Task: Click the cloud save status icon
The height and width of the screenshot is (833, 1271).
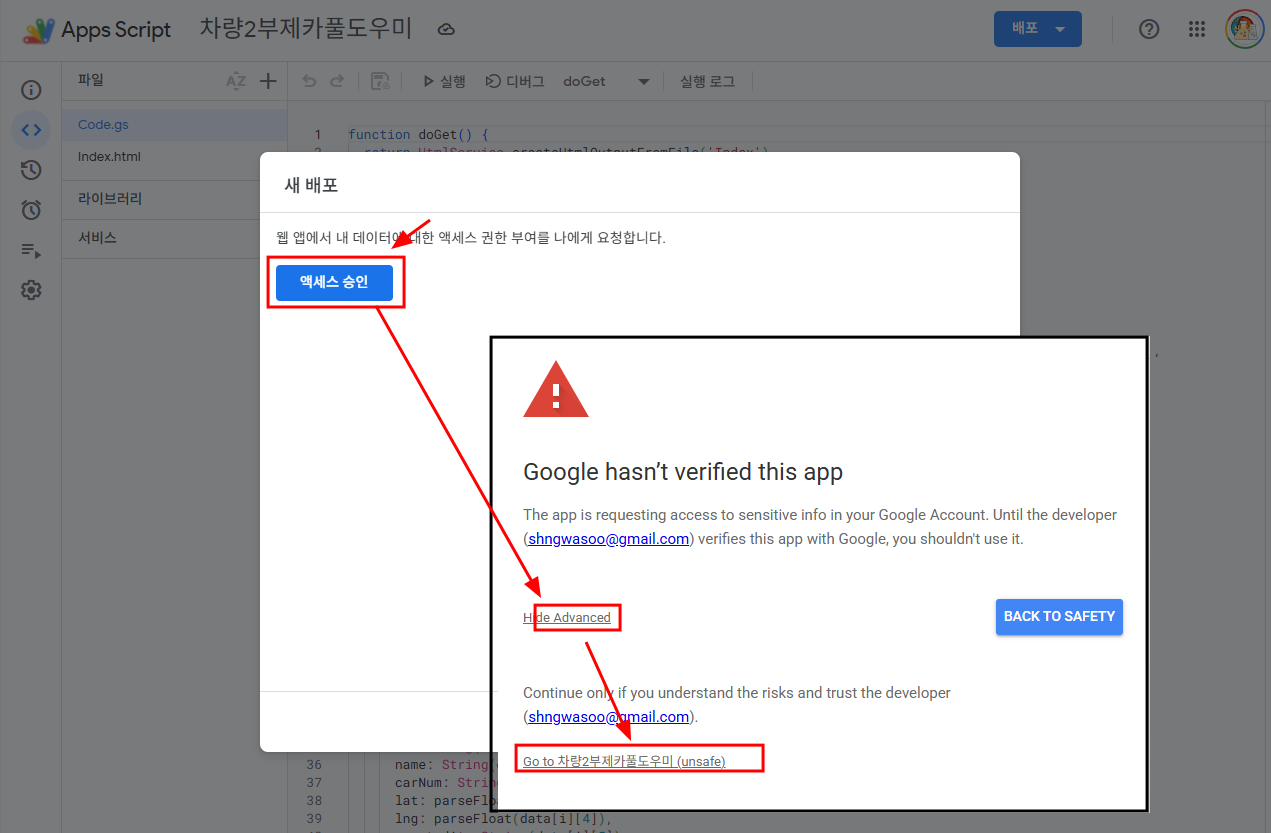Action: pos(447,30)
